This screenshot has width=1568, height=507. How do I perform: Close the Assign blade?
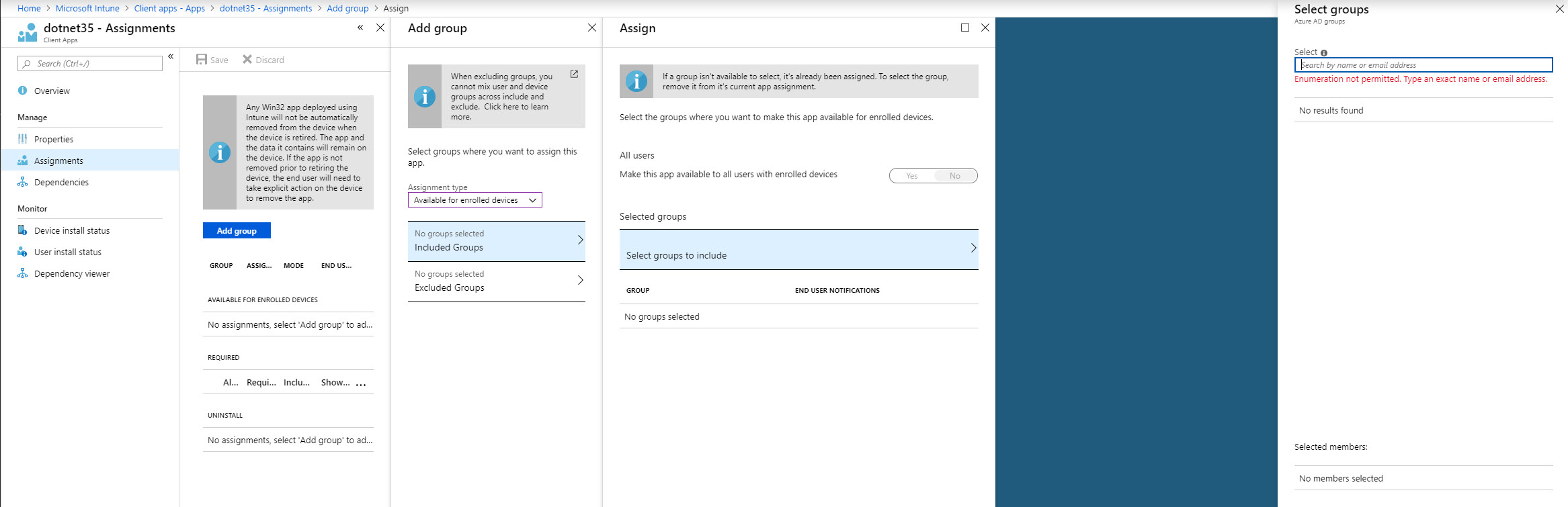tap(985, 28)
